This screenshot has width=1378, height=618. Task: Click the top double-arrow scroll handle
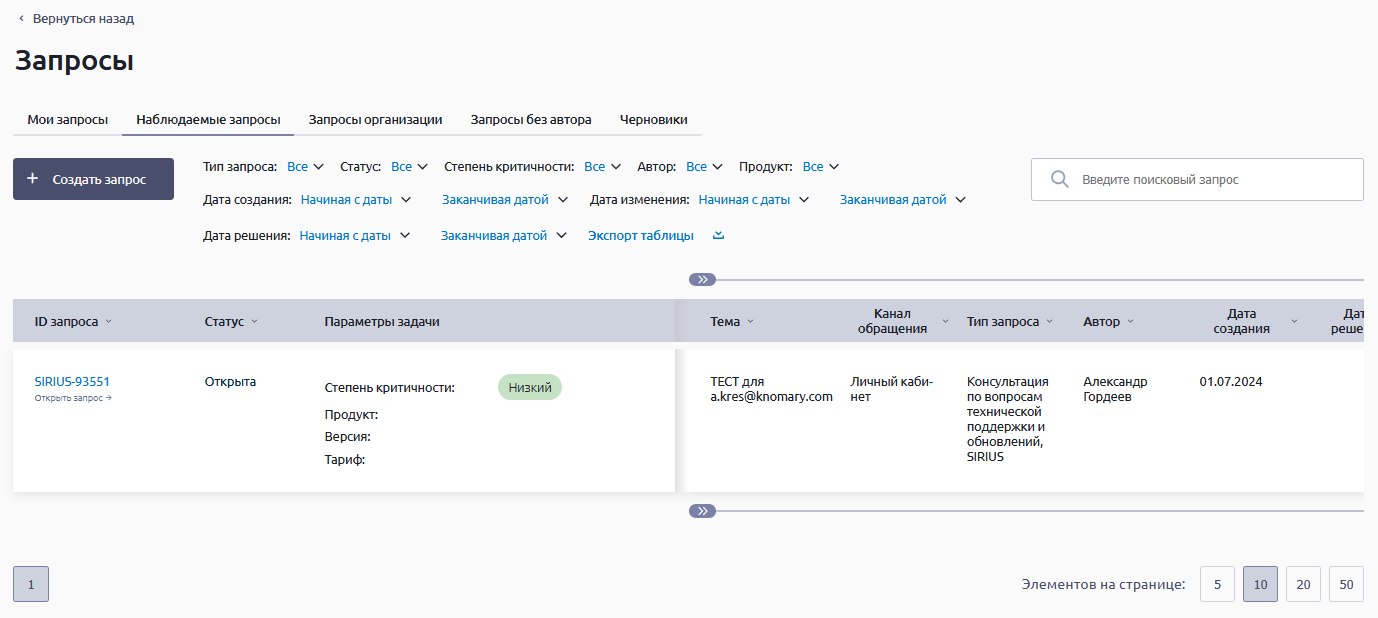[x=702, y=280]
